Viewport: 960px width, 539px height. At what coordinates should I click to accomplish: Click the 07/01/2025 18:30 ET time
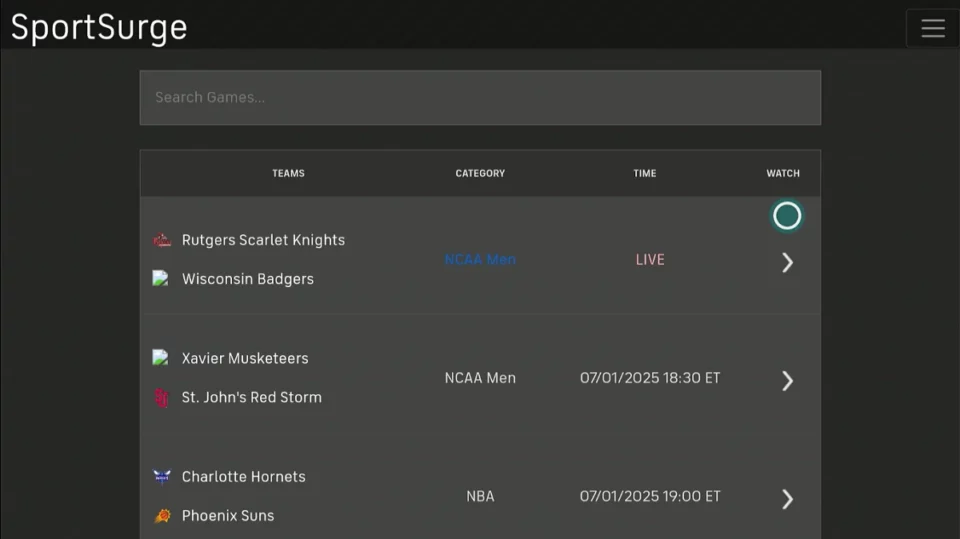click(650, 378)
